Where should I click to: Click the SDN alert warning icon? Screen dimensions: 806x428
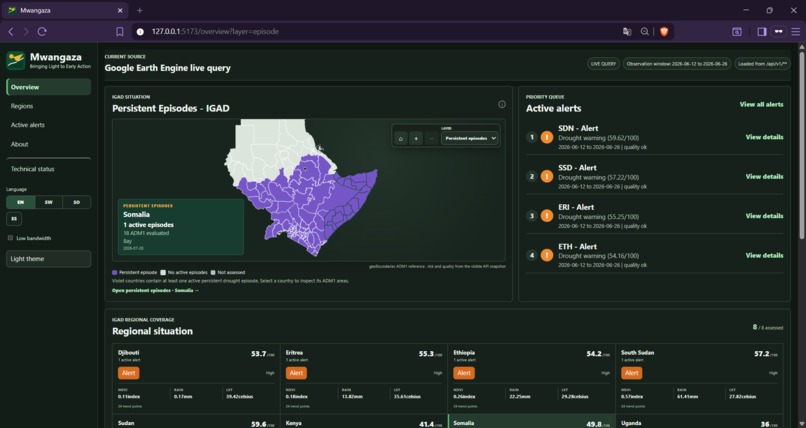pos(547,137)
